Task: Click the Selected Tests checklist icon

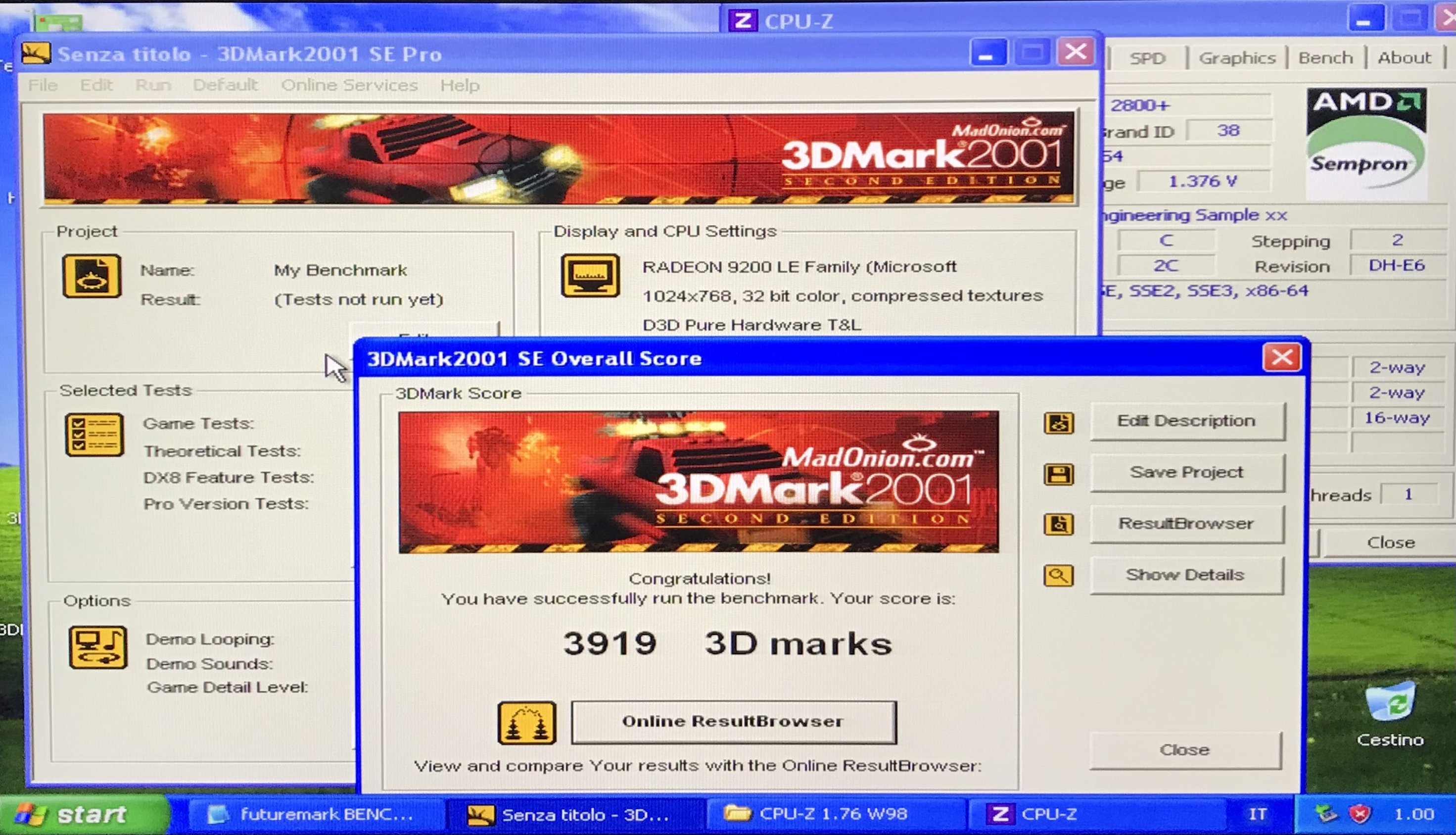Action: tap(94, 435)
